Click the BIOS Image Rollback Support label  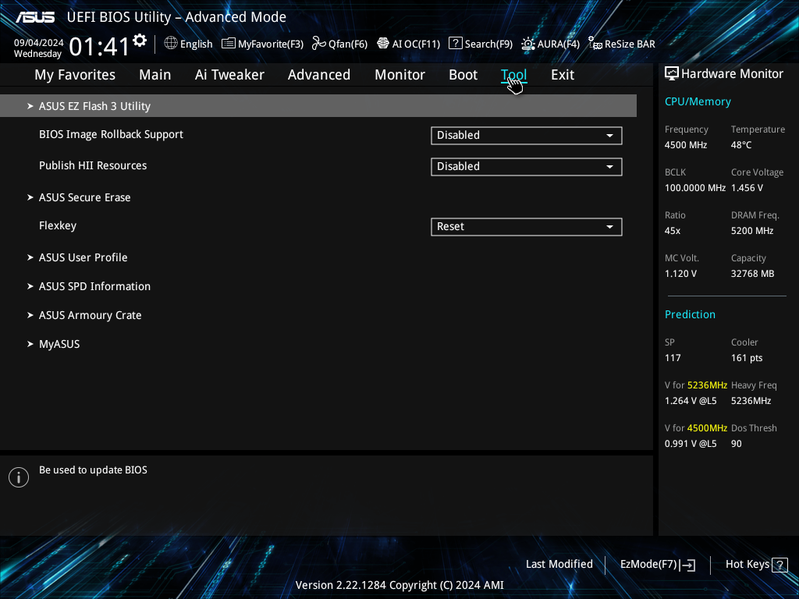tap(111, 134)
